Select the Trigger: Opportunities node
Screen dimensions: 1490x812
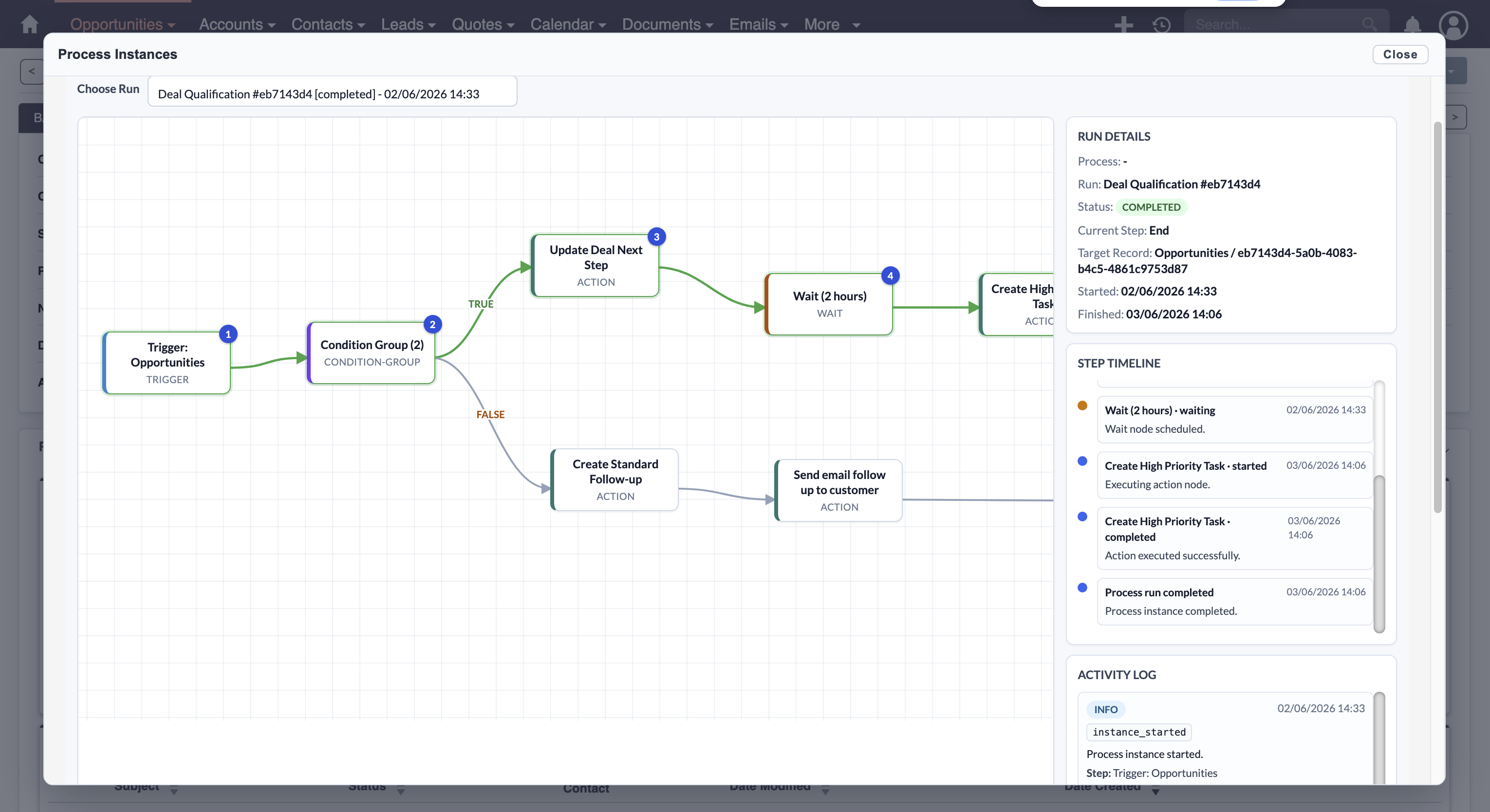click(167, 363)
